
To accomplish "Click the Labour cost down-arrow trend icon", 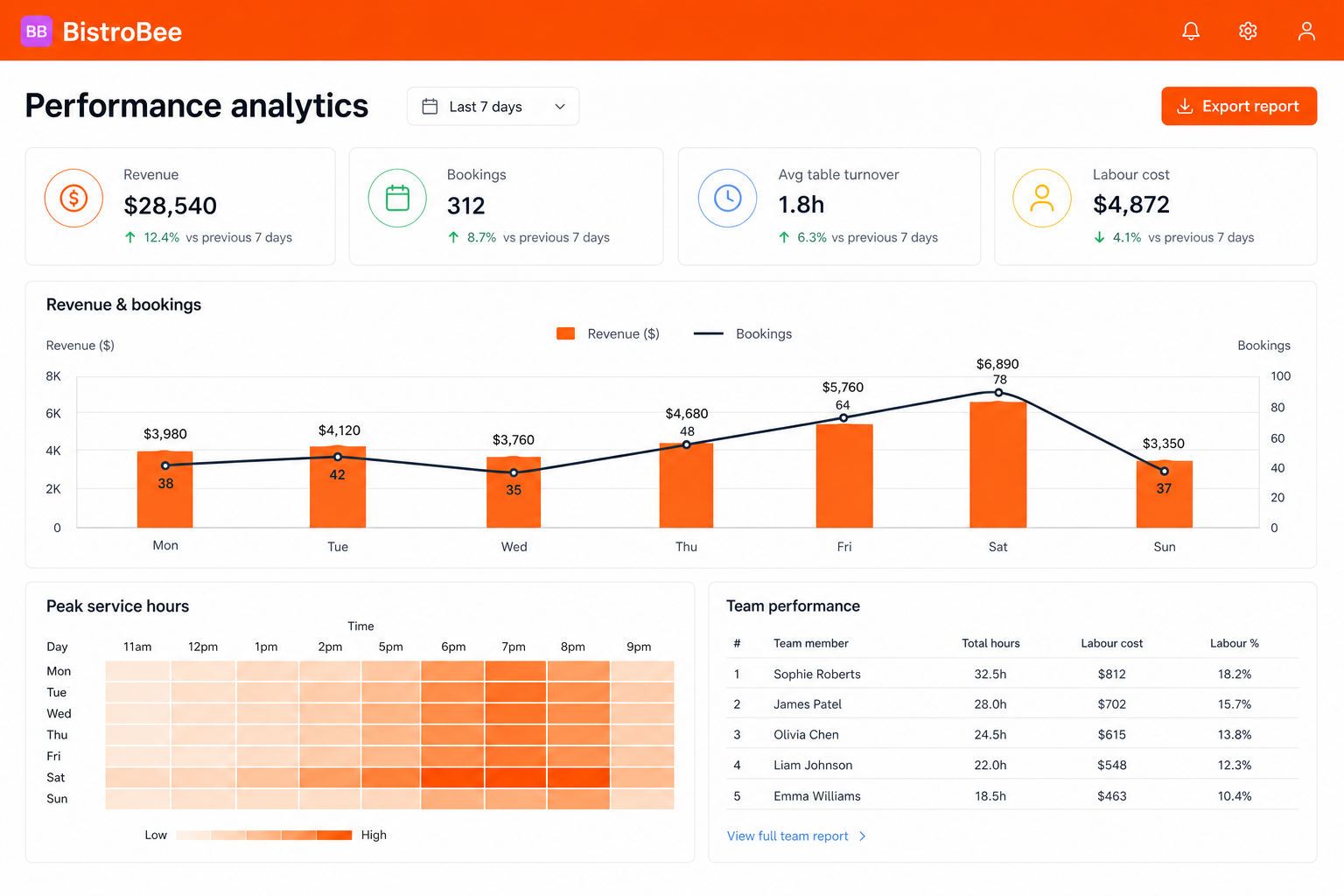I will click(x=1100, y=237).
